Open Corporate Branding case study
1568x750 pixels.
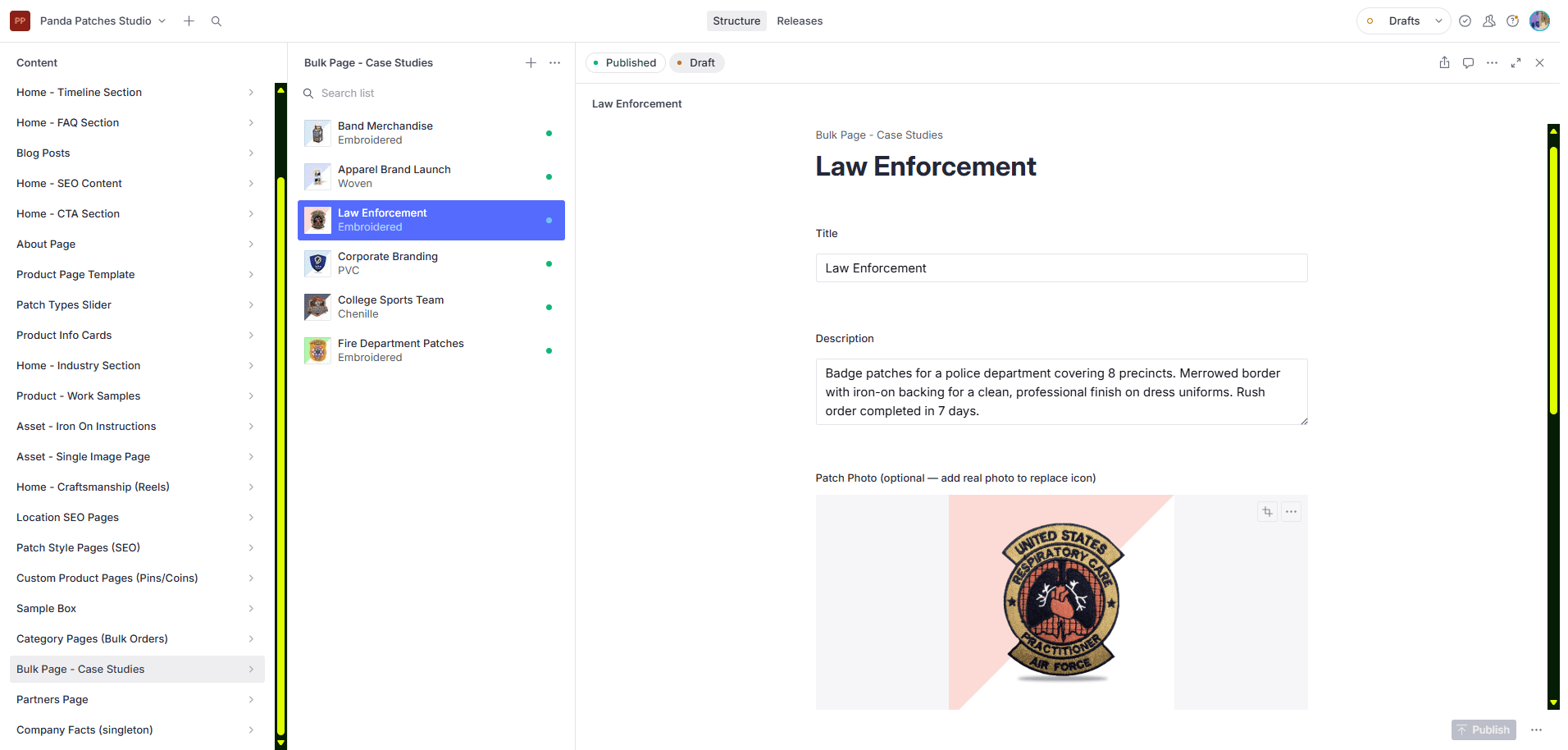pos(431,263)
